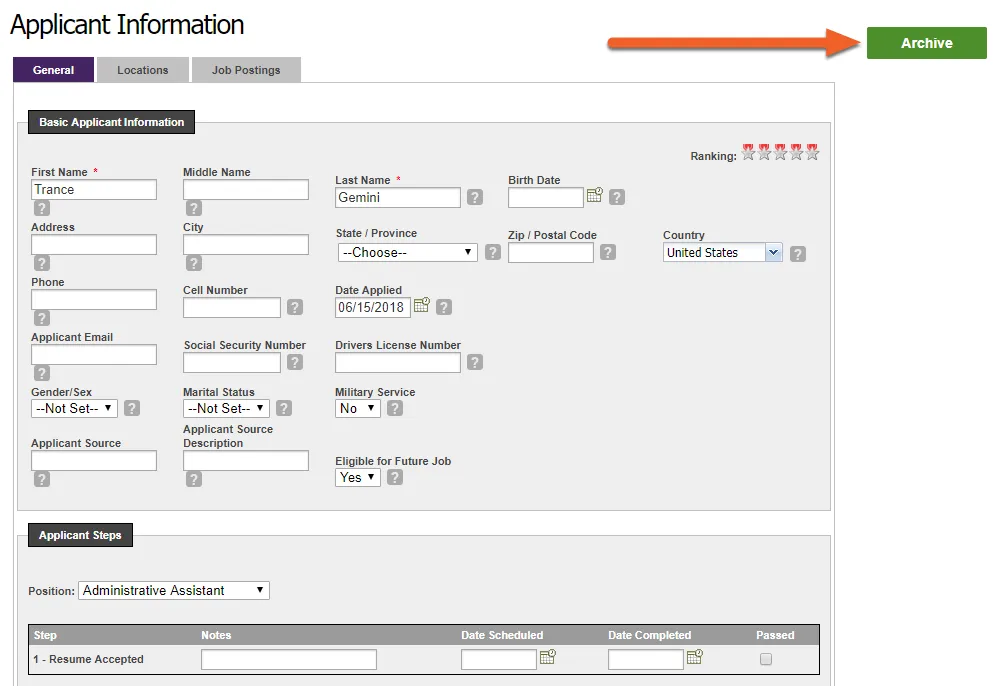Switch to the General tab
The height and width of the screenshot is (686, 993).
coord(53,70)
